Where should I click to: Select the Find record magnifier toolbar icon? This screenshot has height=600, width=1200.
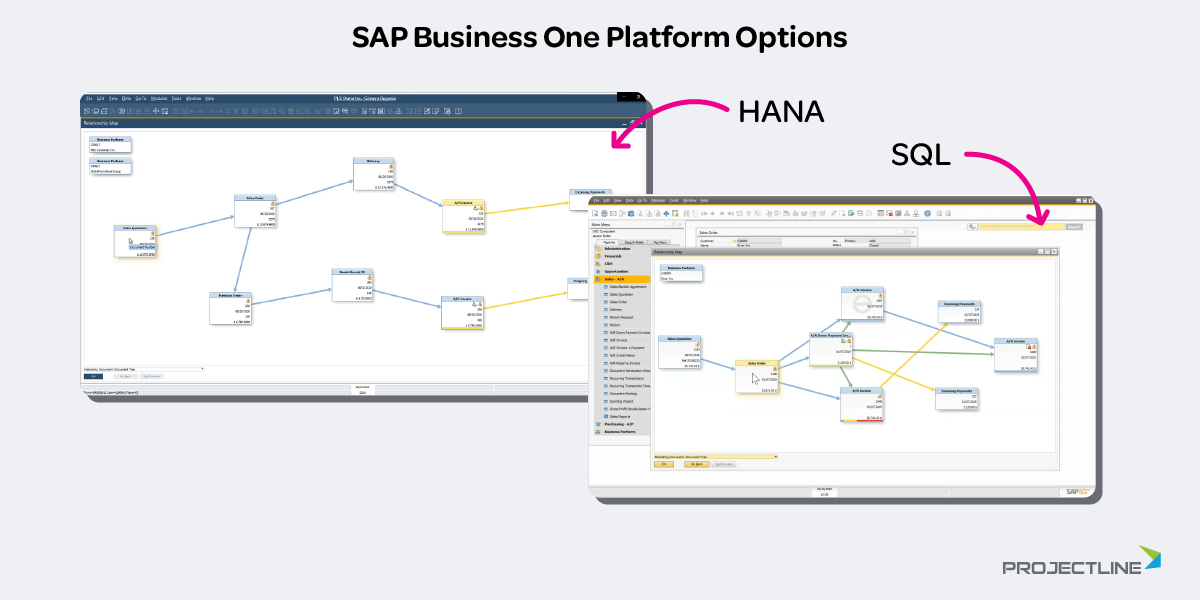686,213
